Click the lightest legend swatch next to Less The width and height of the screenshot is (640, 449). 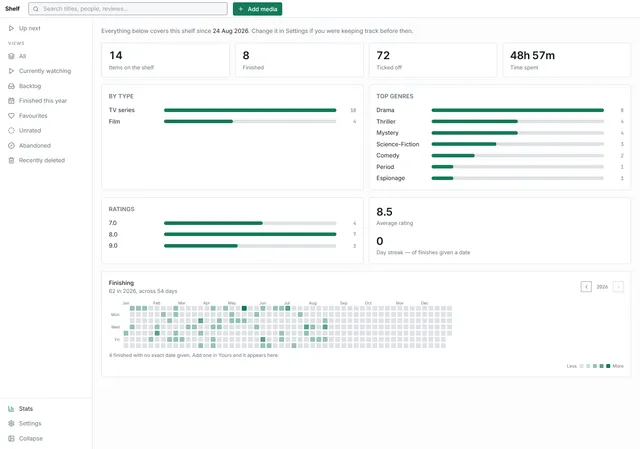click(x=582, y=366)
